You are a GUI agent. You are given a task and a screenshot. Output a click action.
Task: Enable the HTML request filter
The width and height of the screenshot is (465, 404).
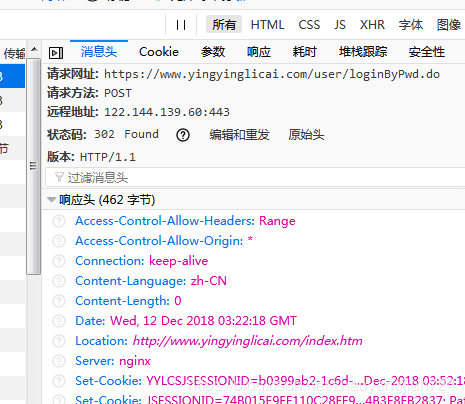[267, 25]
